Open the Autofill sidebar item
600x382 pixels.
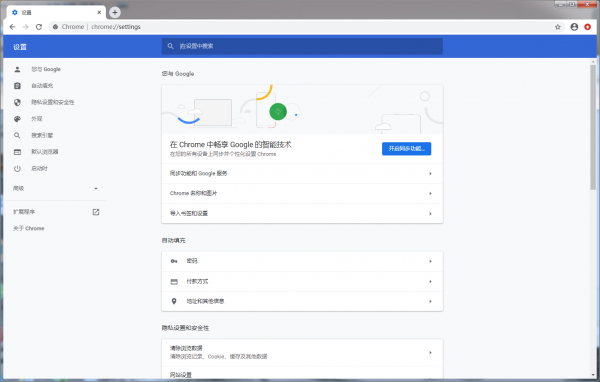(42, 86)
